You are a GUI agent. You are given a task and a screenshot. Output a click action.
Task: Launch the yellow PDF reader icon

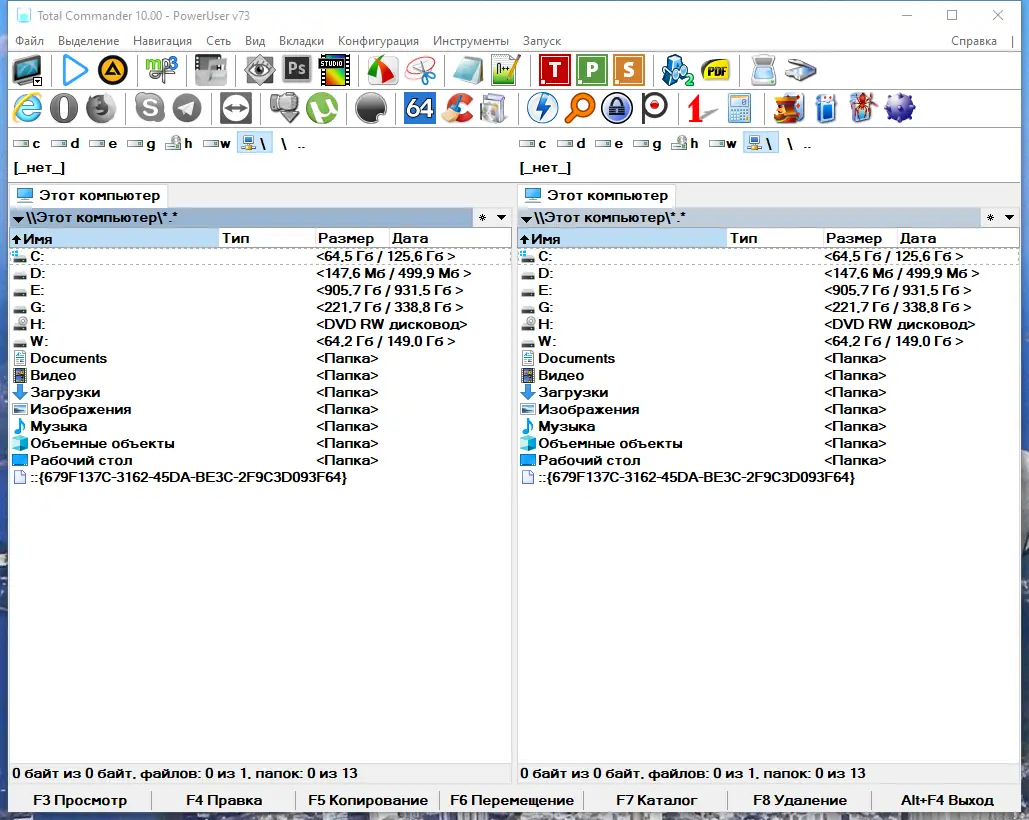coord(716,70)
